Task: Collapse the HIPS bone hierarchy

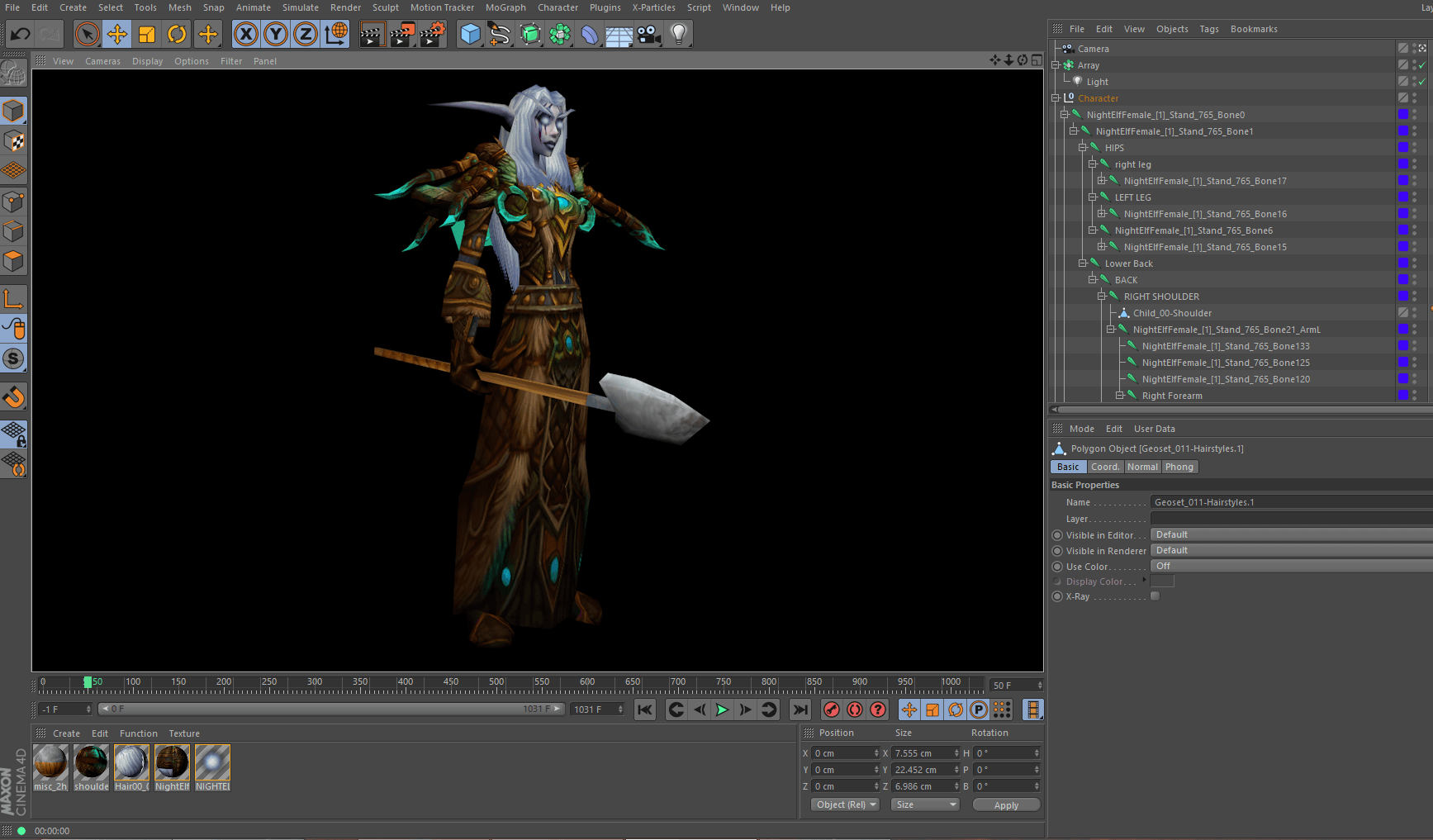Action: 1083,148
